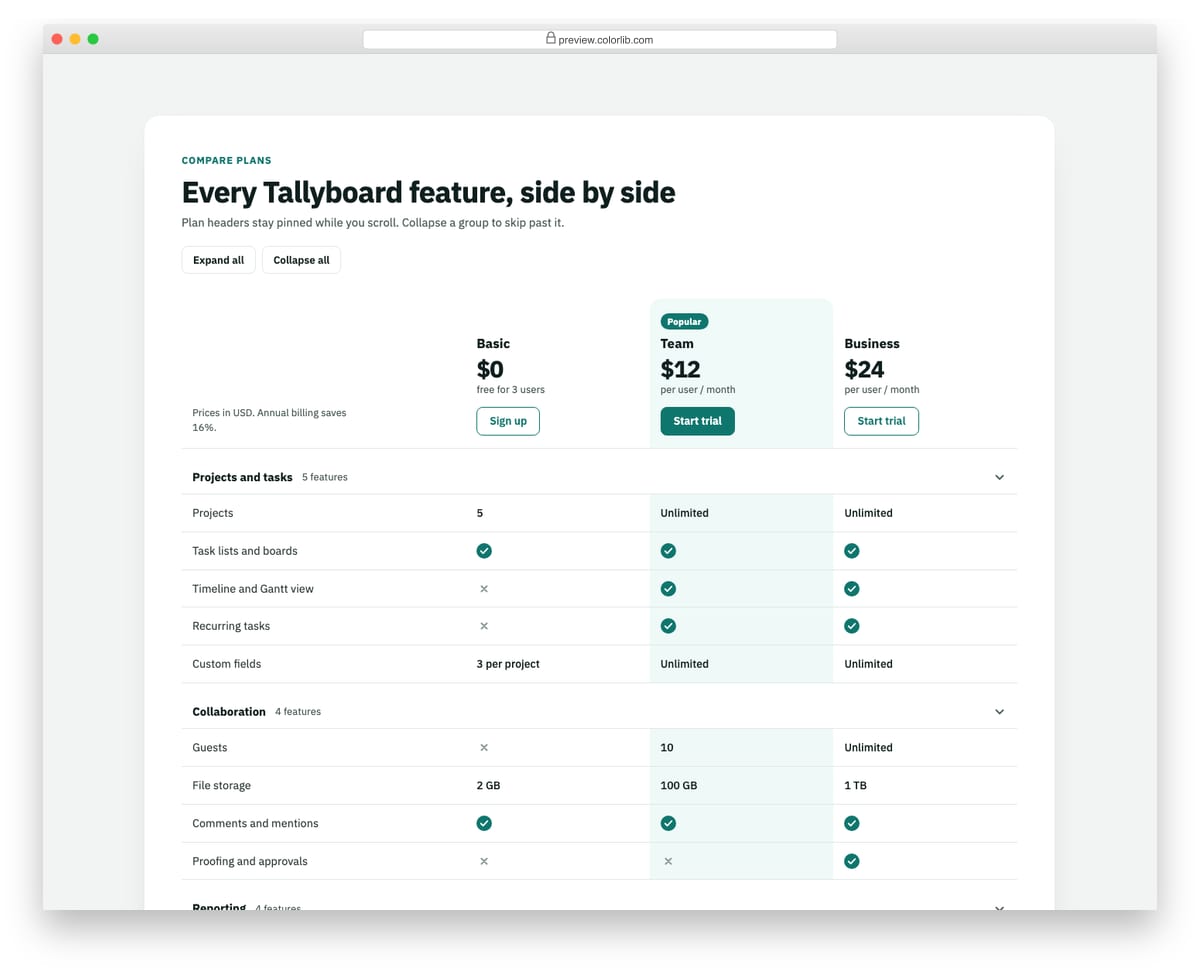Click the 2 GB storage value
1200x972 pixels.
[x=488, y=786]
